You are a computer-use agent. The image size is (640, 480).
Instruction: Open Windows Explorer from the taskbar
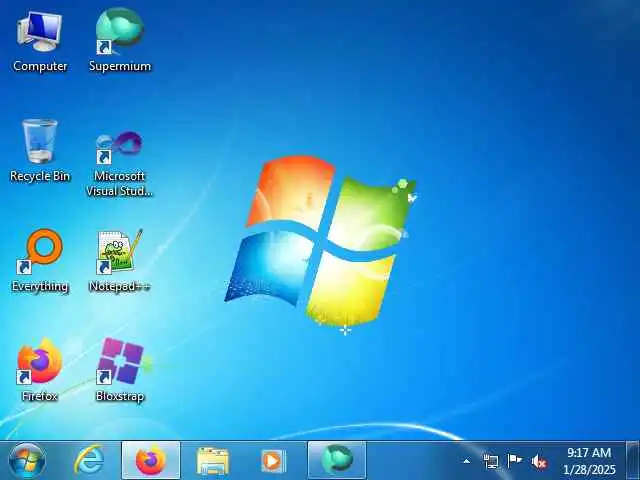pos(212,461)
